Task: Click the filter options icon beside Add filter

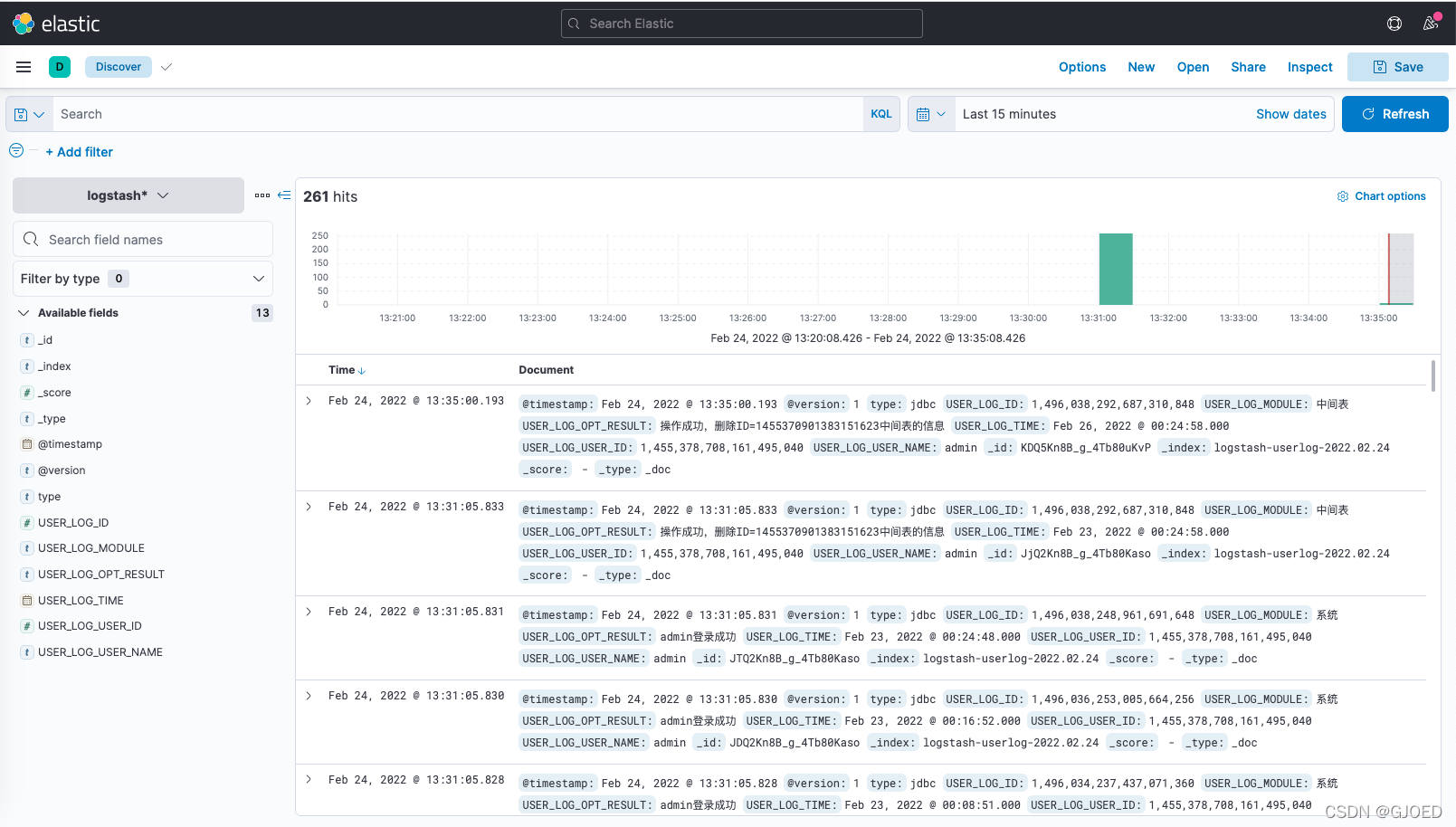Action: point(16,151)
